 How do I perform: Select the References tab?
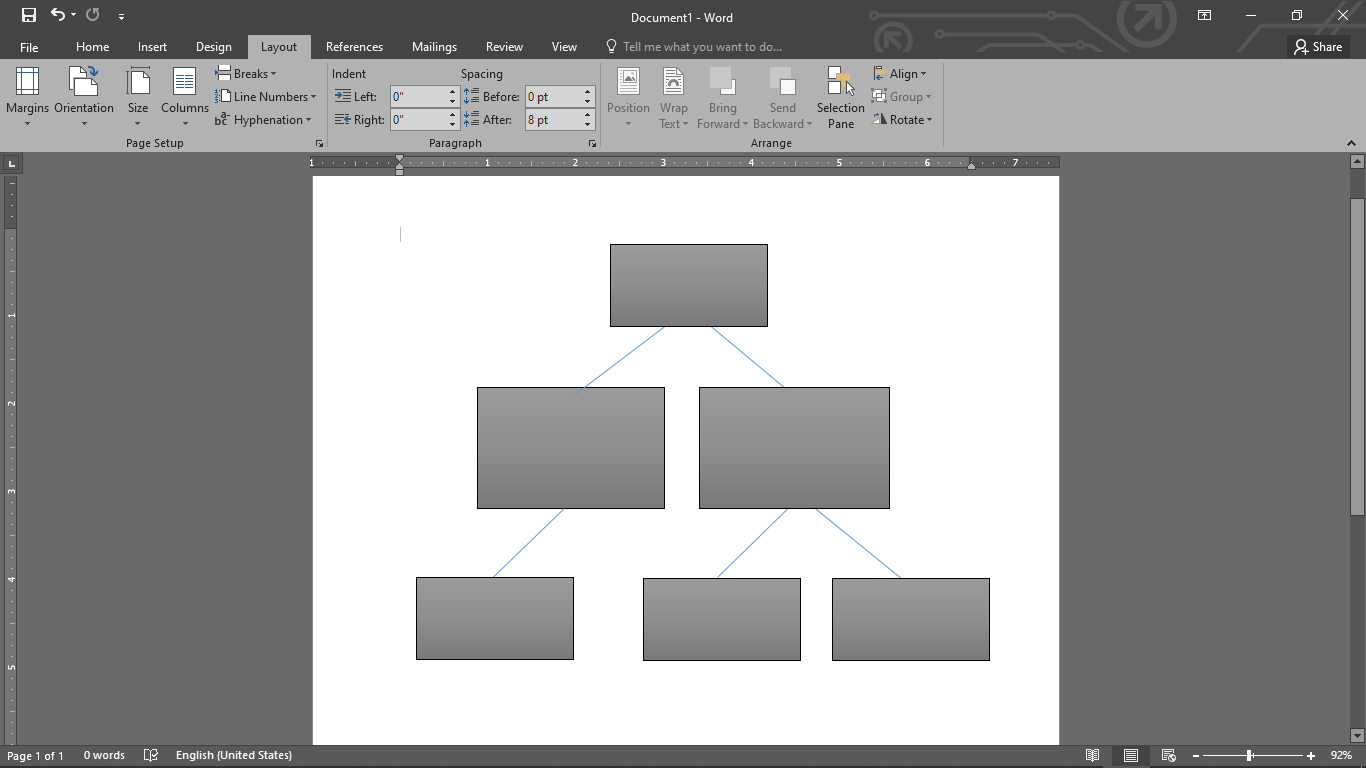pyautogui.click(x=354, y=47)
